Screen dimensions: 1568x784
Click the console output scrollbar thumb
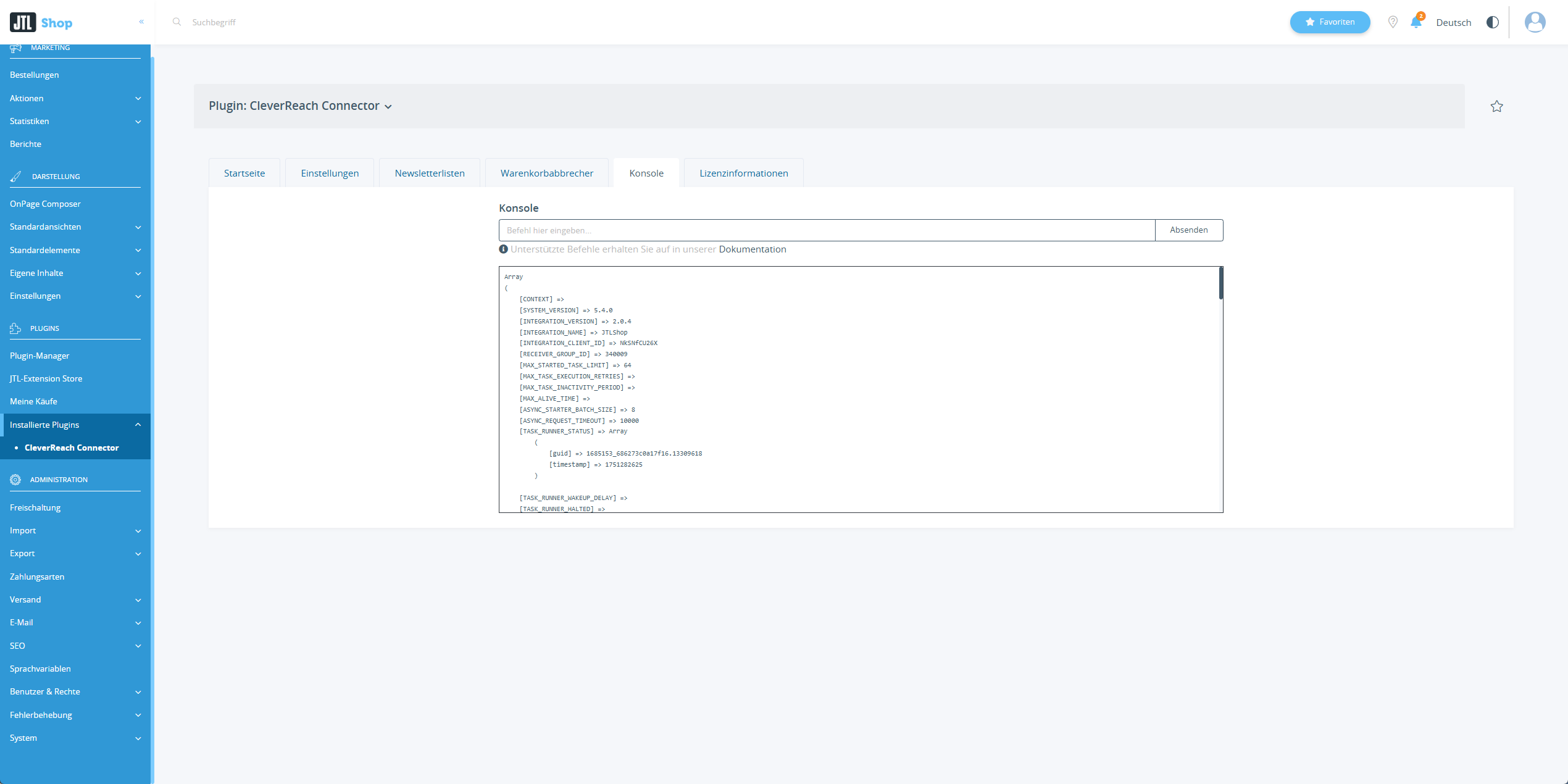point(1220,283)
